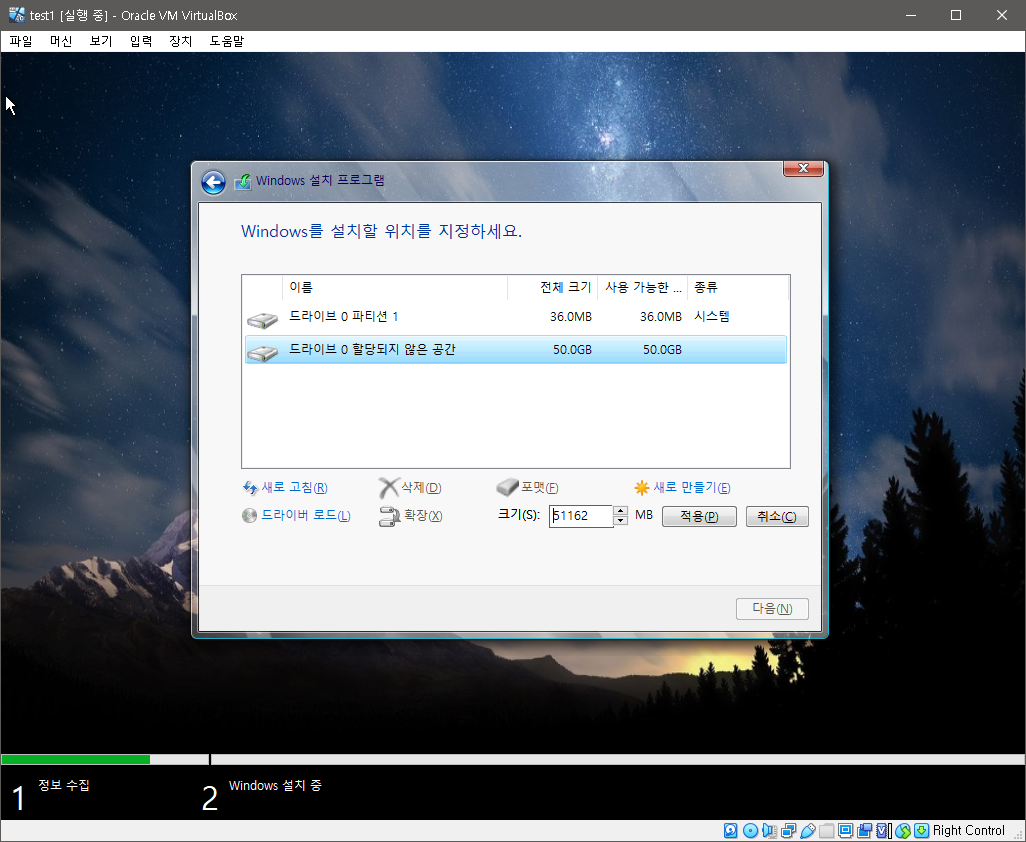The width and height of the screenshot is (1026, 842).
Task: Click the 포맷(F) option
Action: [540, 487]
